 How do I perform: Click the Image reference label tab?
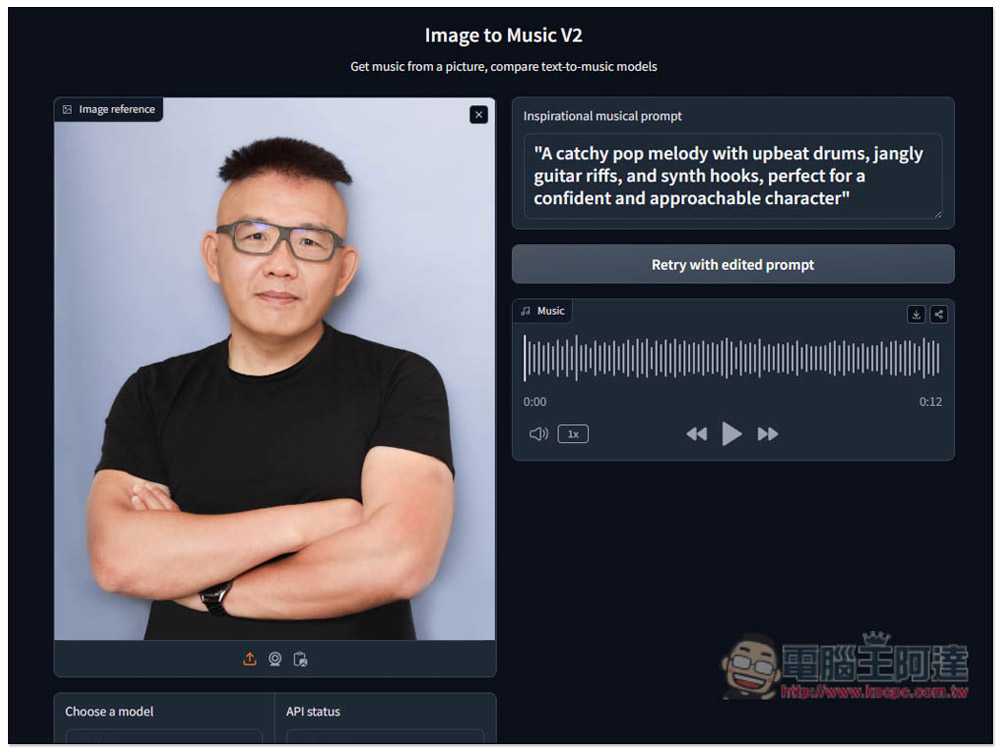pyautogui.click(x=109, y=109)
